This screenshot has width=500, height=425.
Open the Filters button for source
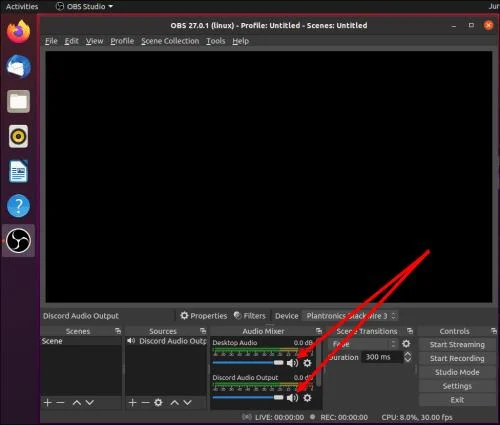pos(250,316)
